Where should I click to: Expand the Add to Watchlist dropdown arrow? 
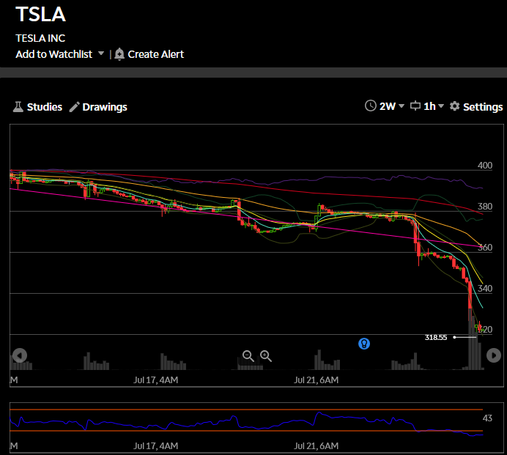[101, 53]
